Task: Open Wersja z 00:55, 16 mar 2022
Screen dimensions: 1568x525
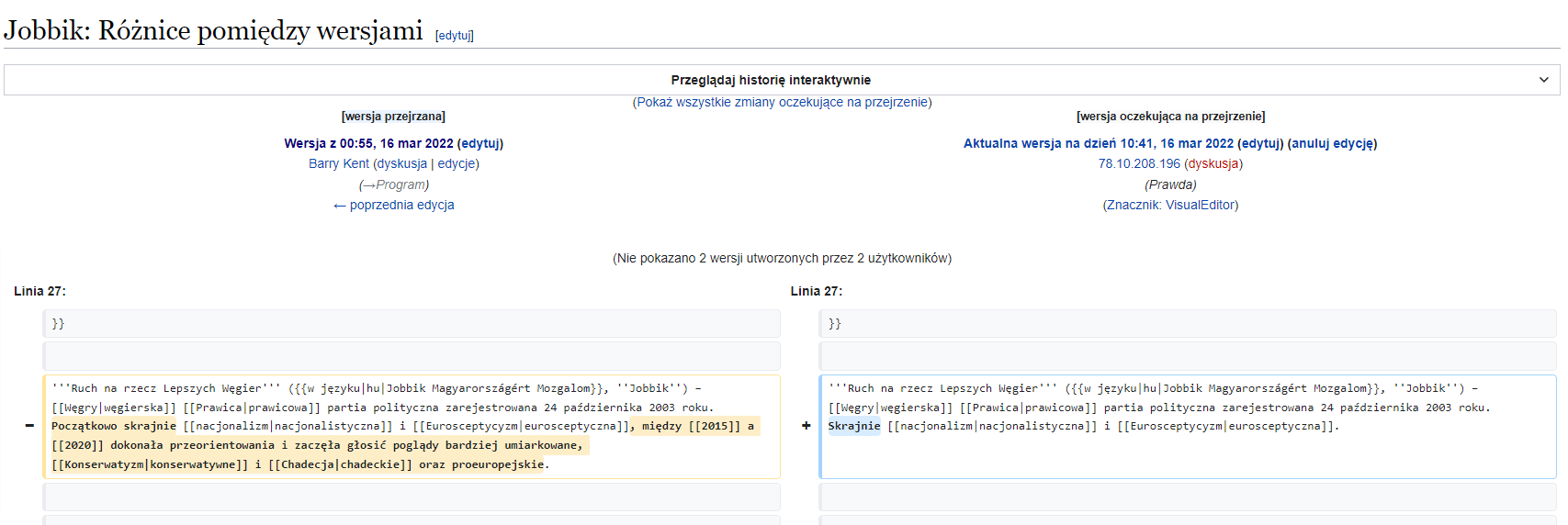Action: pos(368,143)
